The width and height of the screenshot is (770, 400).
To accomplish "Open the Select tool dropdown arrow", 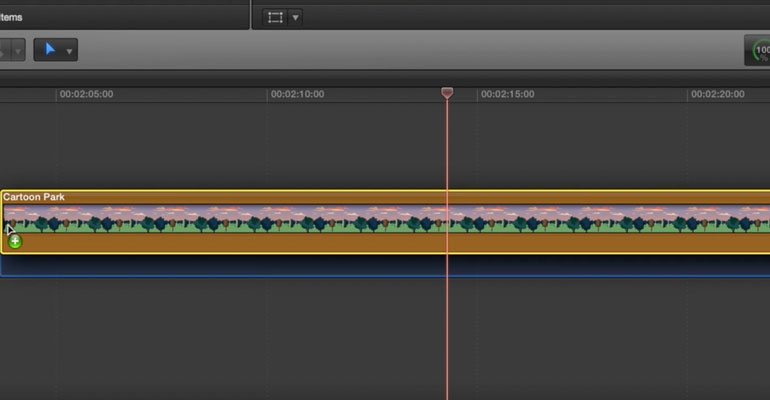I will (69, 51).
